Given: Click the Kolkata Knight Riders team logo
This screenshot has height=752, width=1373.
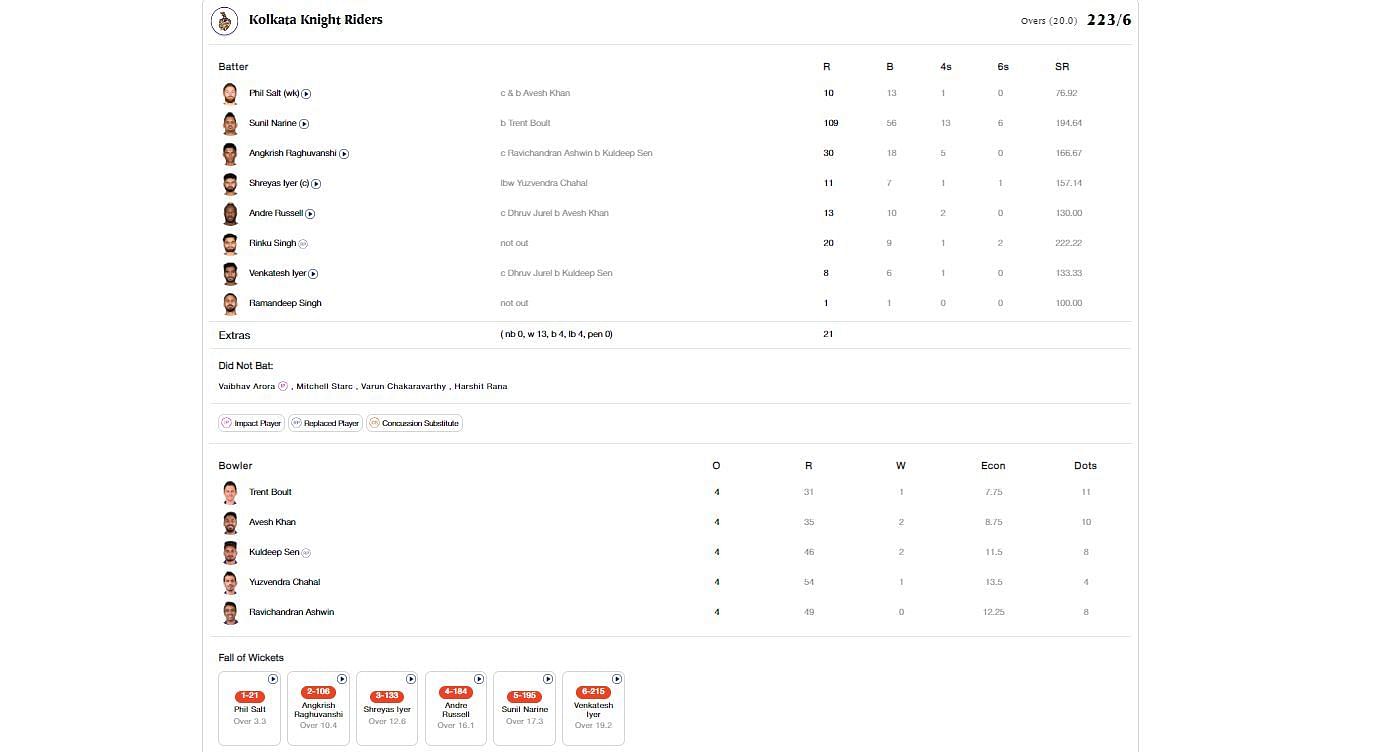Looking at the screenshot, I should coord(225,21).
